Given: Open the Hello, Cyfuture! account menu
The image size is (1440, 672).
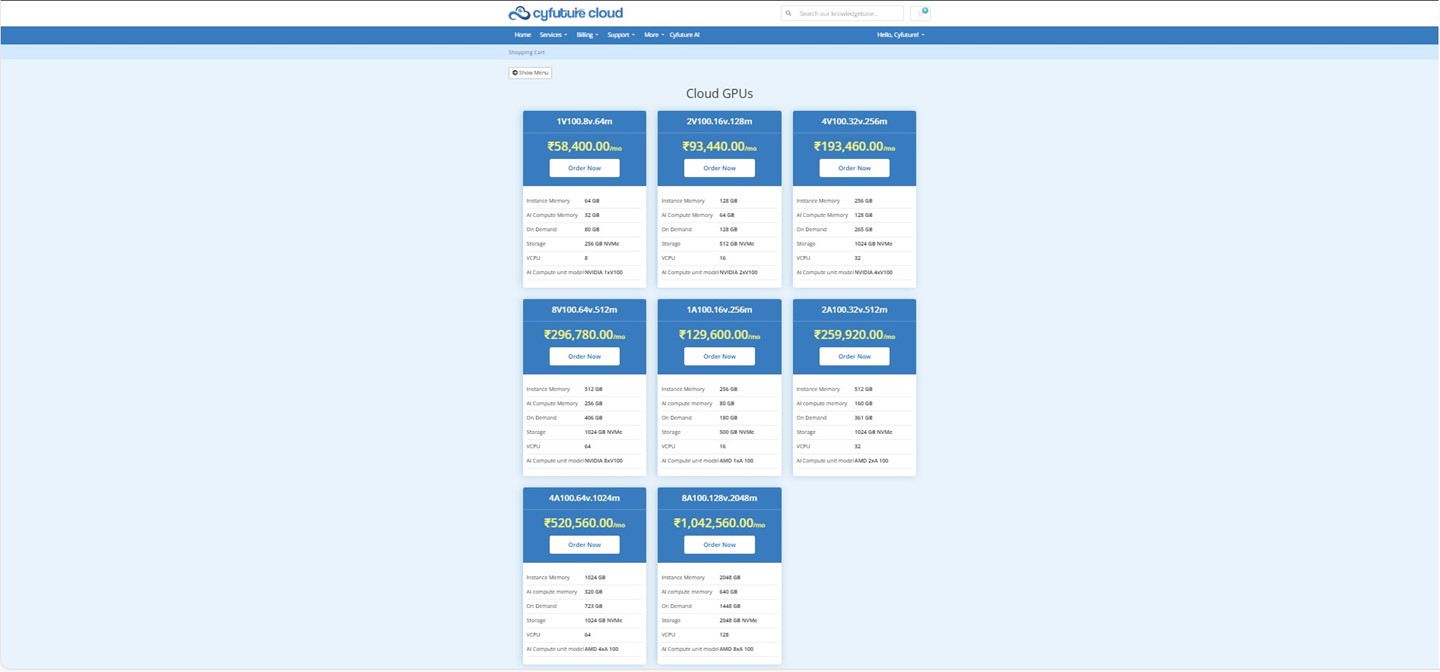Looking at the screenshot, I should click(900, 35).
